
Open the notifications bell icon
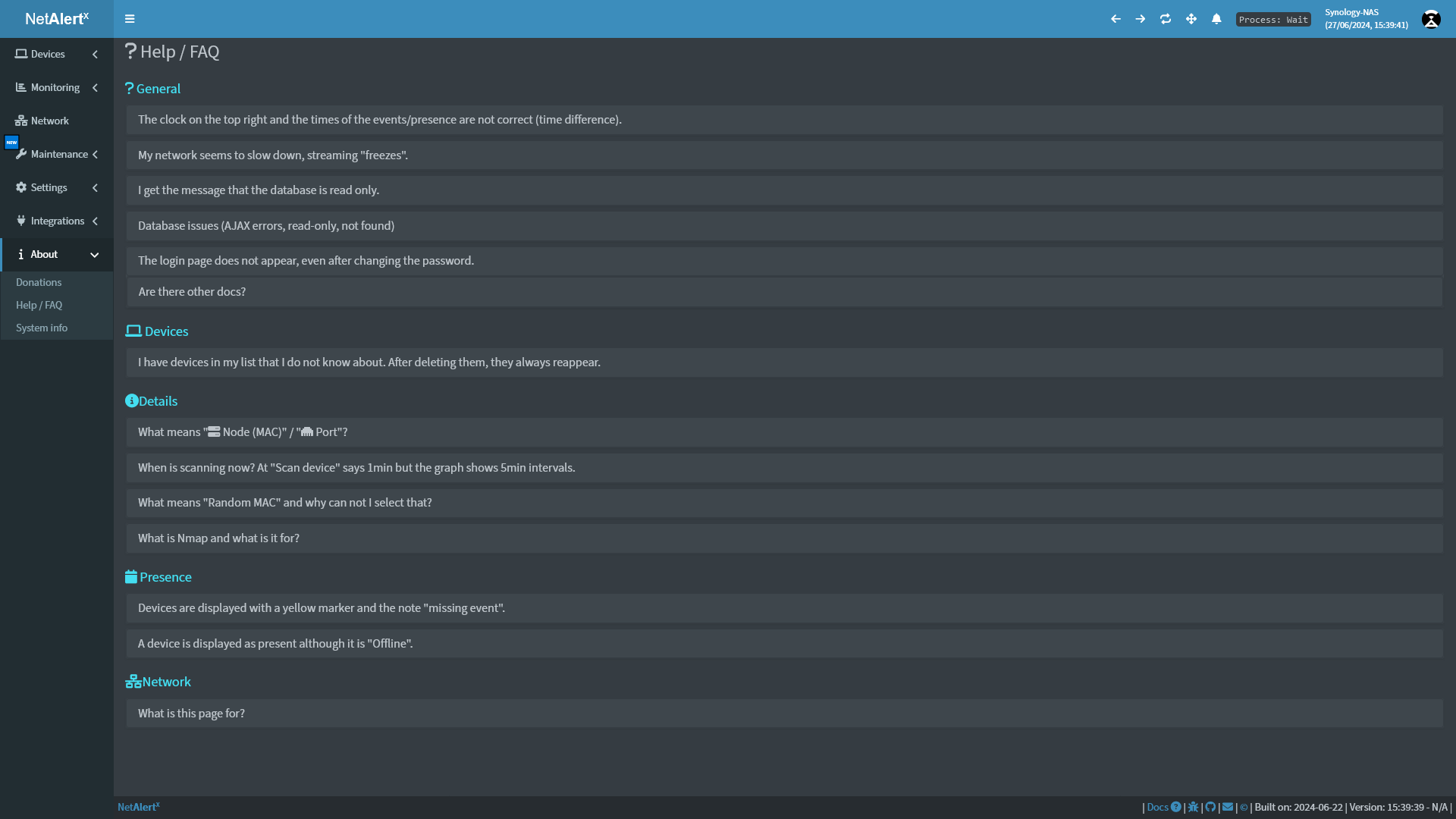[x=1216, y=19]
